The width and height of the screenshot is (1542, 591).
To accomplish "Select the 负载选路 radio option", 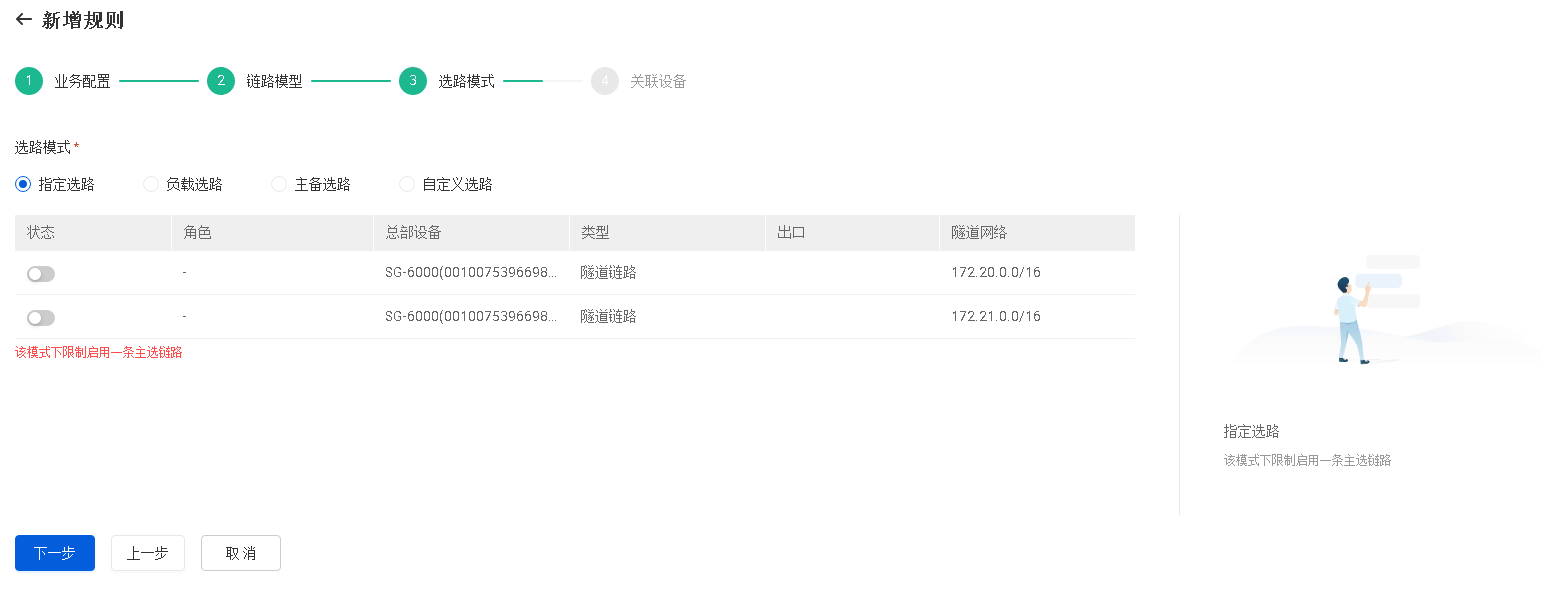I will [x=151, y=184].
